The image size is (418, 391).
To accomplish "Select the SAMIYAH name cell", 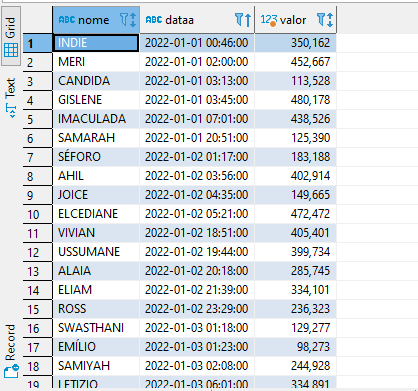I will 96,366.
